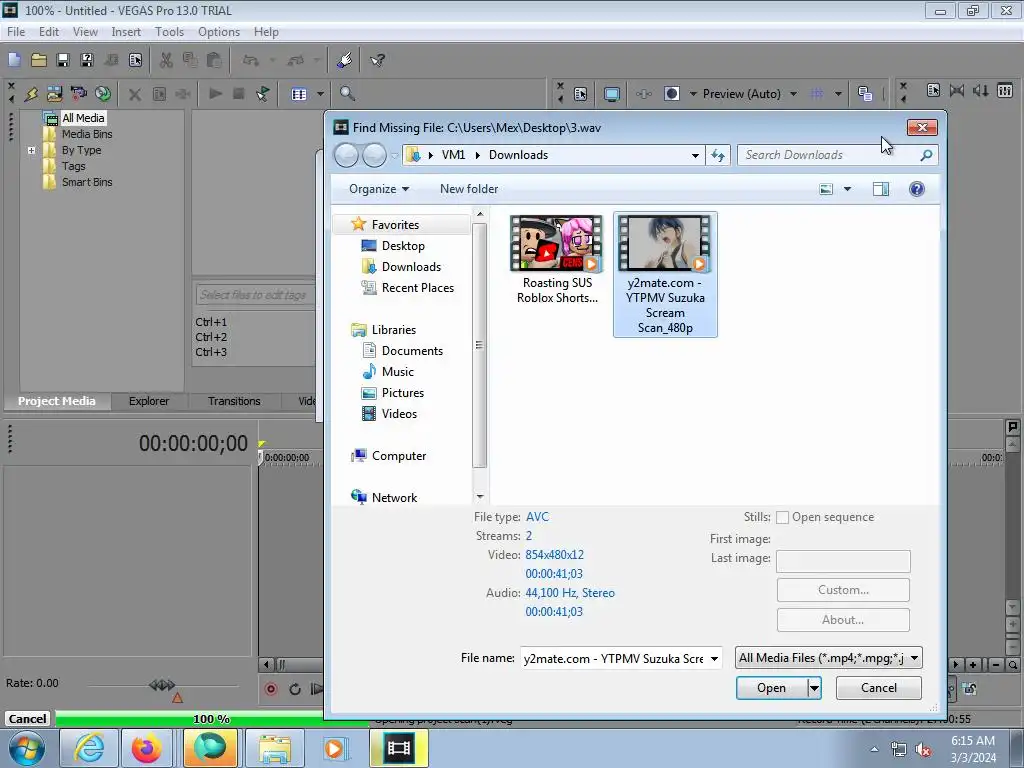
Task: Switch to the Transitions tab
Action: click(234, 401)
